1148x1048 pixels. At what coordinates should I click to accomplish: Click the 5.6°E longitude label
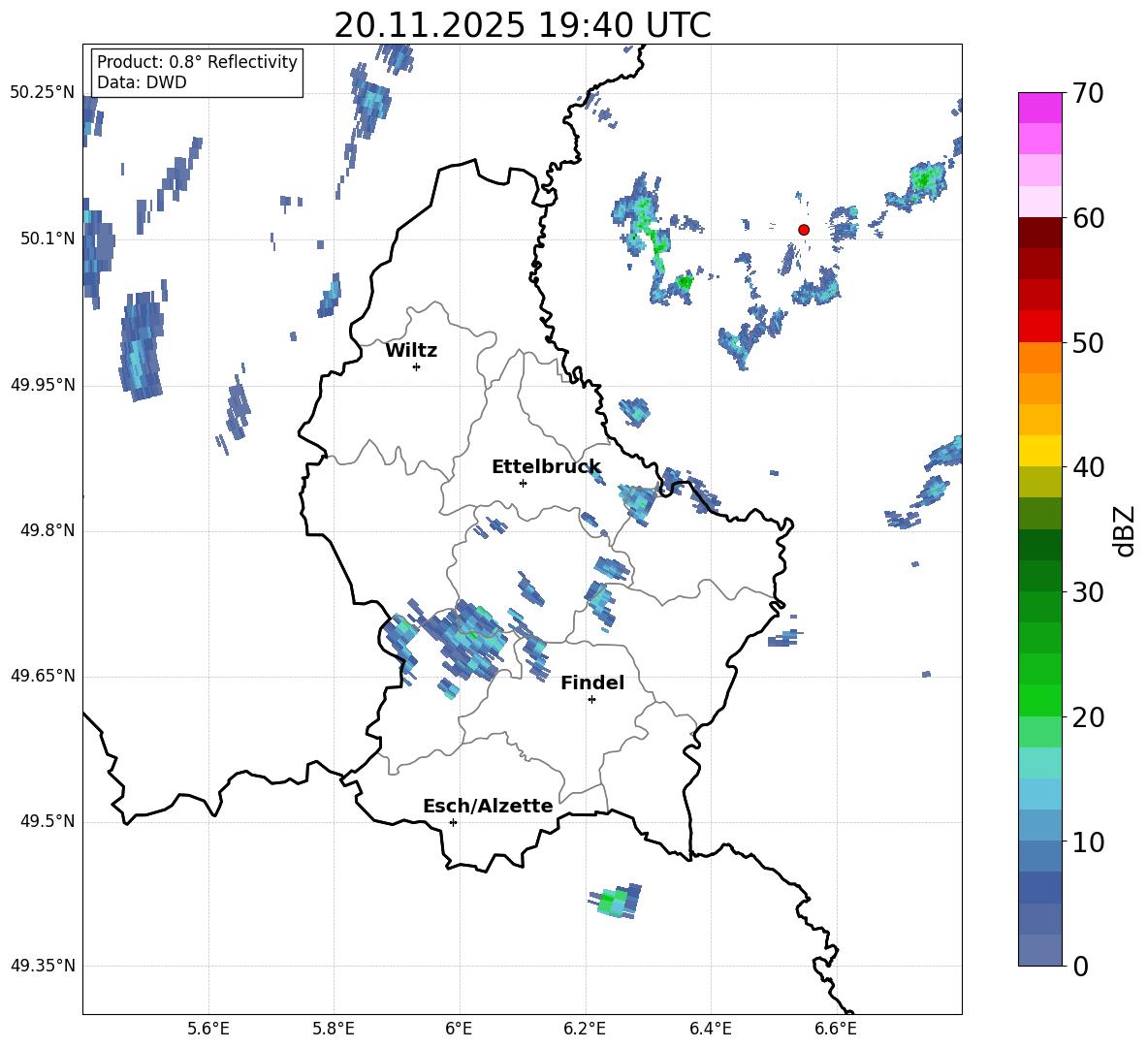pyautogui.click(x=208, y=1029)
